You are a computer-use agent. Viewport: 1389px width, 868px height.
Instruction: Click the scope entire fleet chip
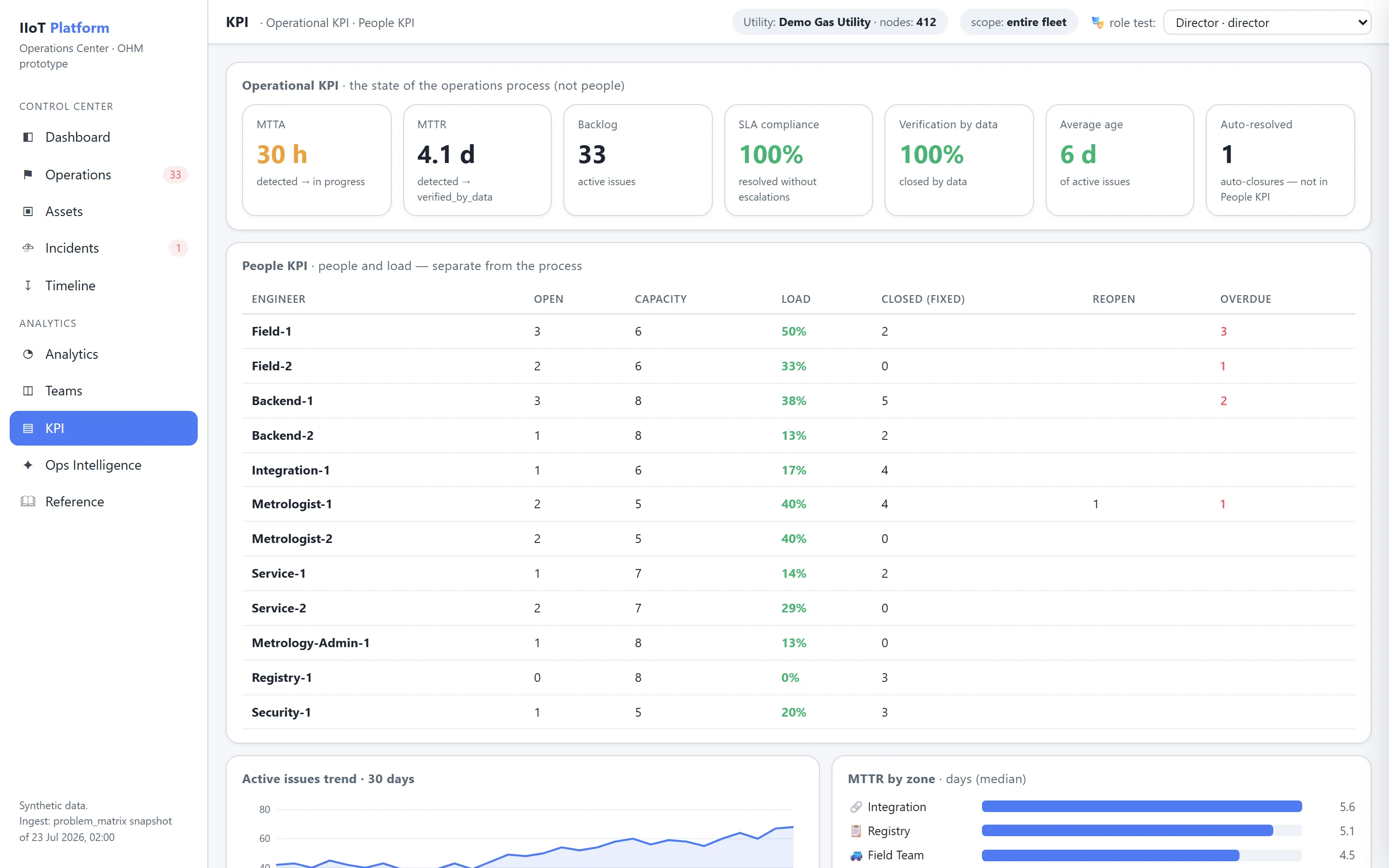(x=1018, y=22)
